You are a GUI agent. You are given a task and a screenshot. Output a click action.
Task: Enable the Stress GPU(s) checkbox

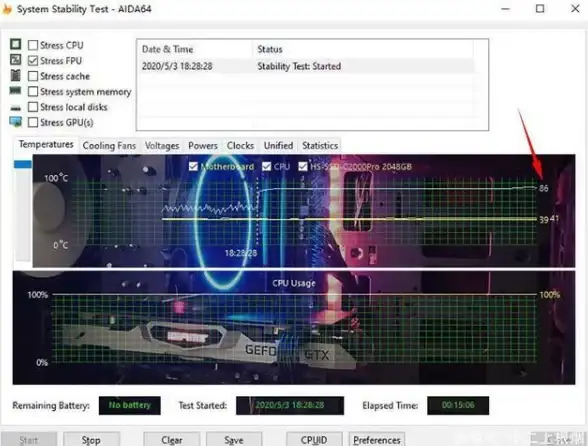click(33, 122)
